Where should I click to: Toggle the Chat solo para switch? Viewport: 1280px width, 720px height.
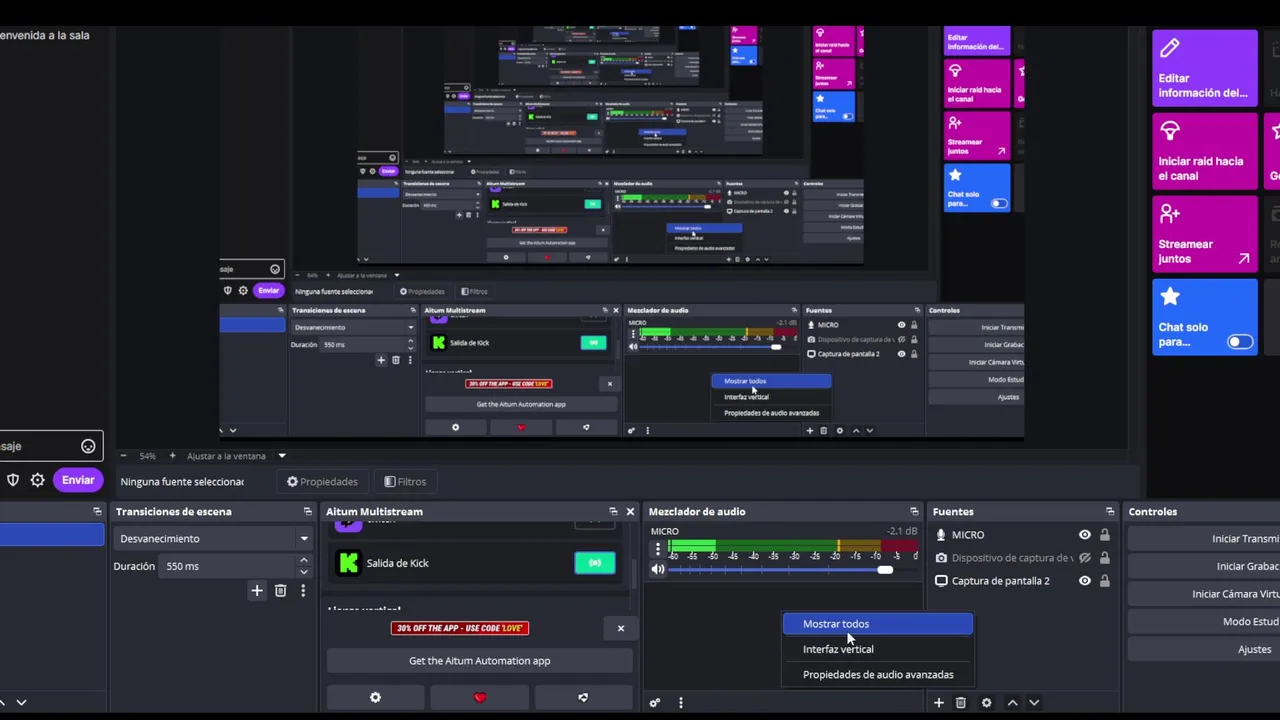tap(1240, 342)
